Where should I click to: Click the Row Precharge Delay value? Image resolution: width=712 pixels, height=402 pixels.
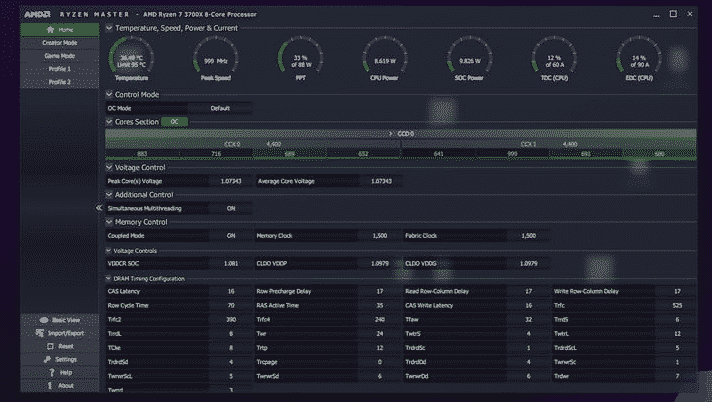pos(380,291)
